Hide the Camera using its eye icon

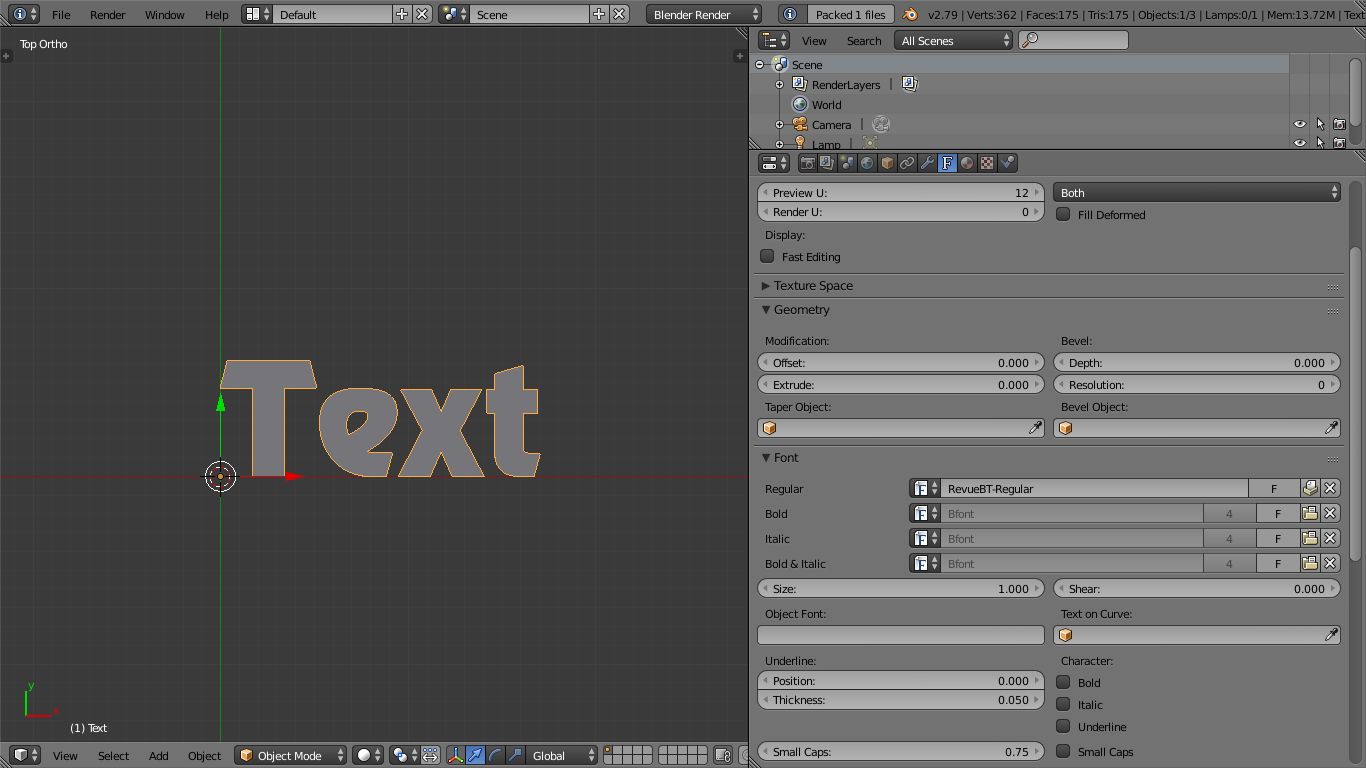click(1300, 125)
